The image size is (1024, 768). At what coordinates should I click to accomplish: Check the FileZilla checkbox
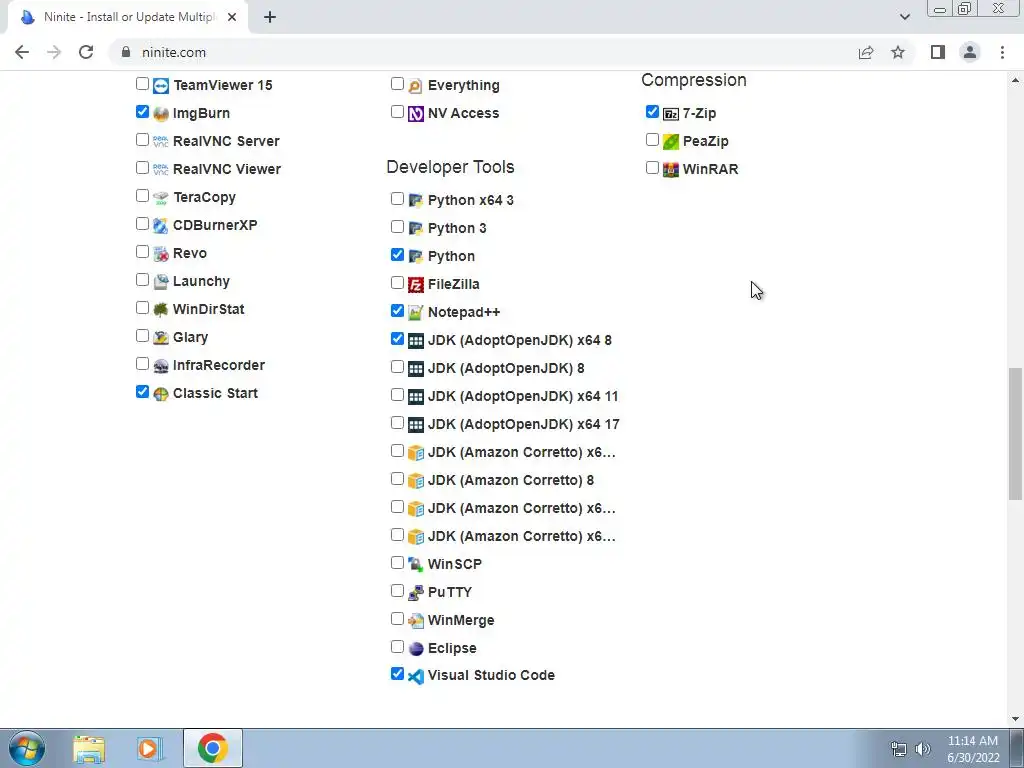(397, 283)
